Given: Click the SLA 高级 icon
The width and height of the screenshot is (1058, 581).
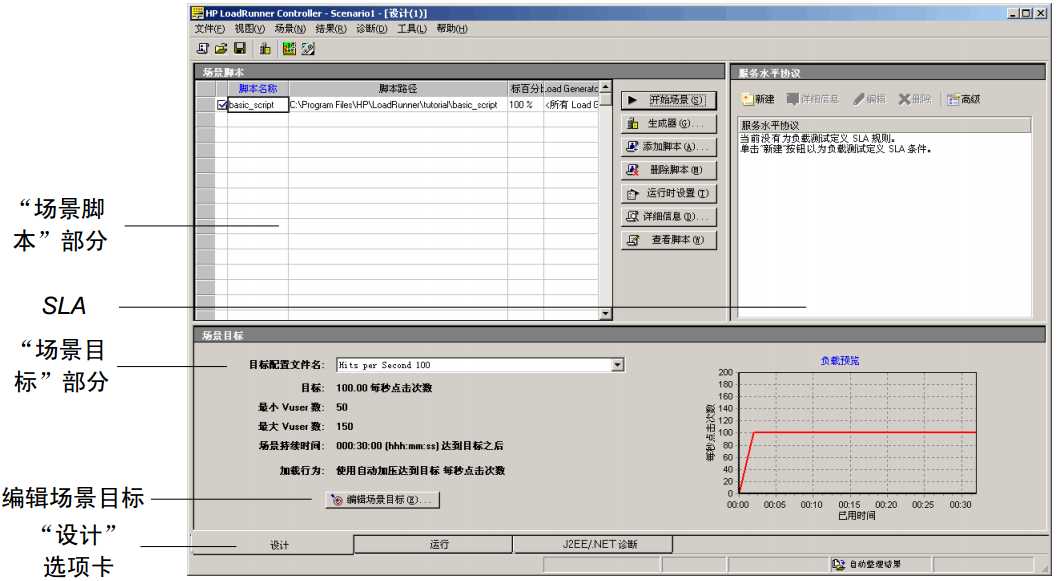Looking at the screenshot, I should click(x=953, y=99).
